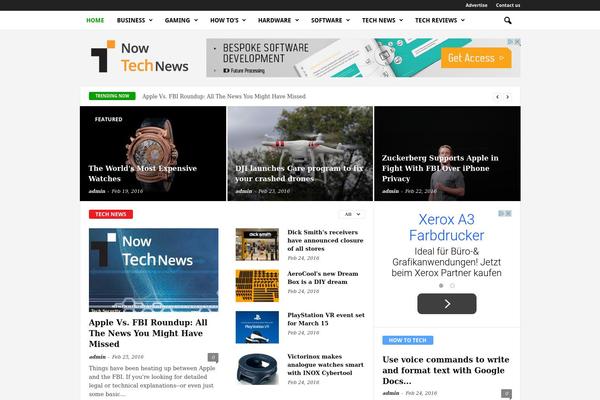The width and height of the screenshot is (600, 400).
Task: Open PlayStation VR event article
Action: pos(326,319)
